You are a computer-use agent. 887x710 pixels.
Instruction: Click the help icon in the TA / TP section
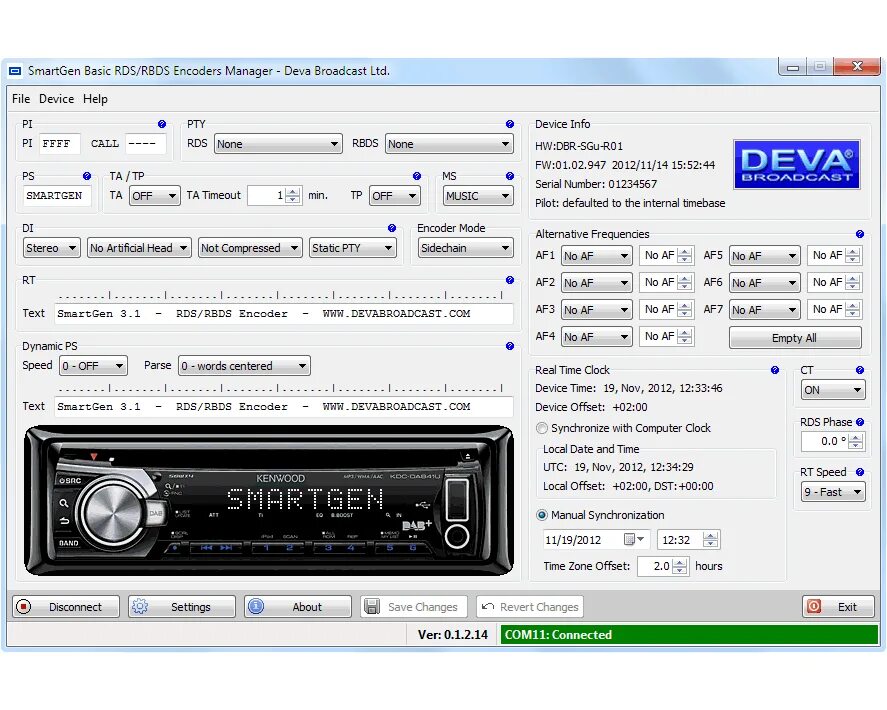[x=417, y=176]
